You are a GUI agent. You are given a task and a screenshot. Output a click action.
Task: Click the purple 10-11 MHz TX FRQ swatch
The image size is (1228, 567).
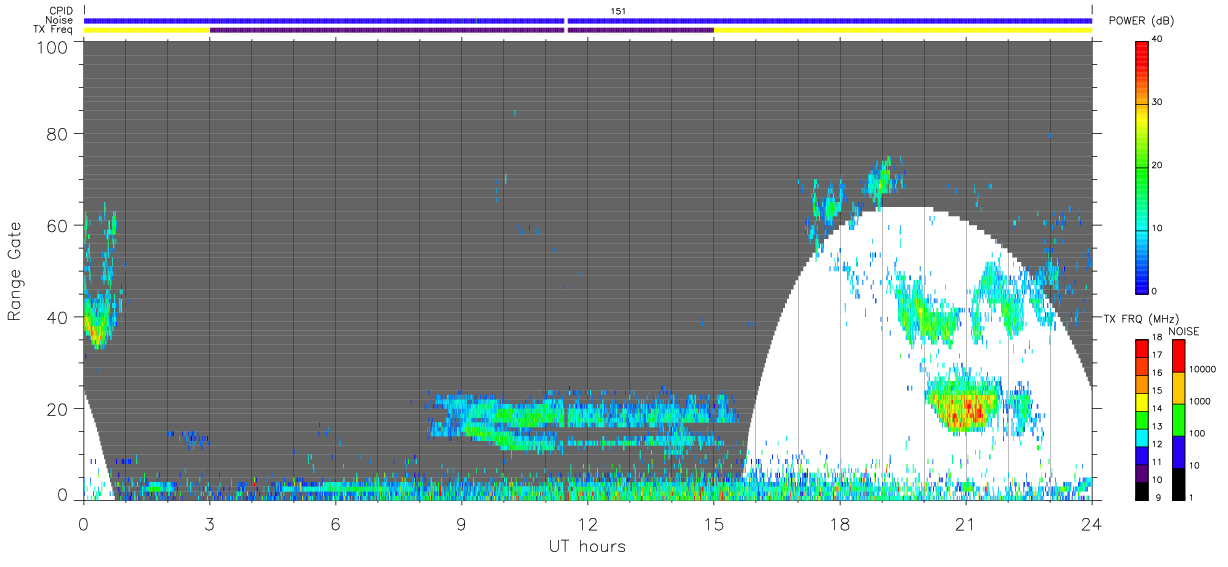click(1143, 473)
